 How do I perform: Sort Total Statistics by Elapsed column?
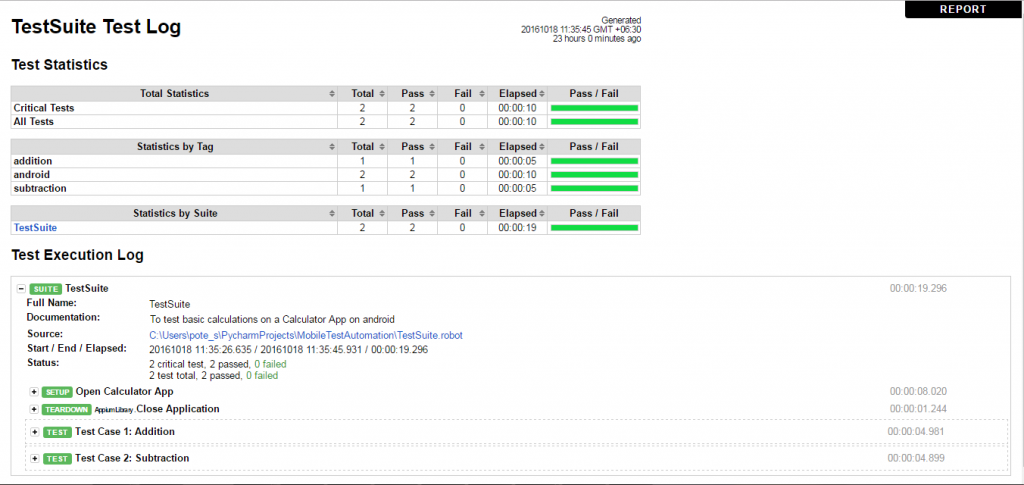coord(517,93)
